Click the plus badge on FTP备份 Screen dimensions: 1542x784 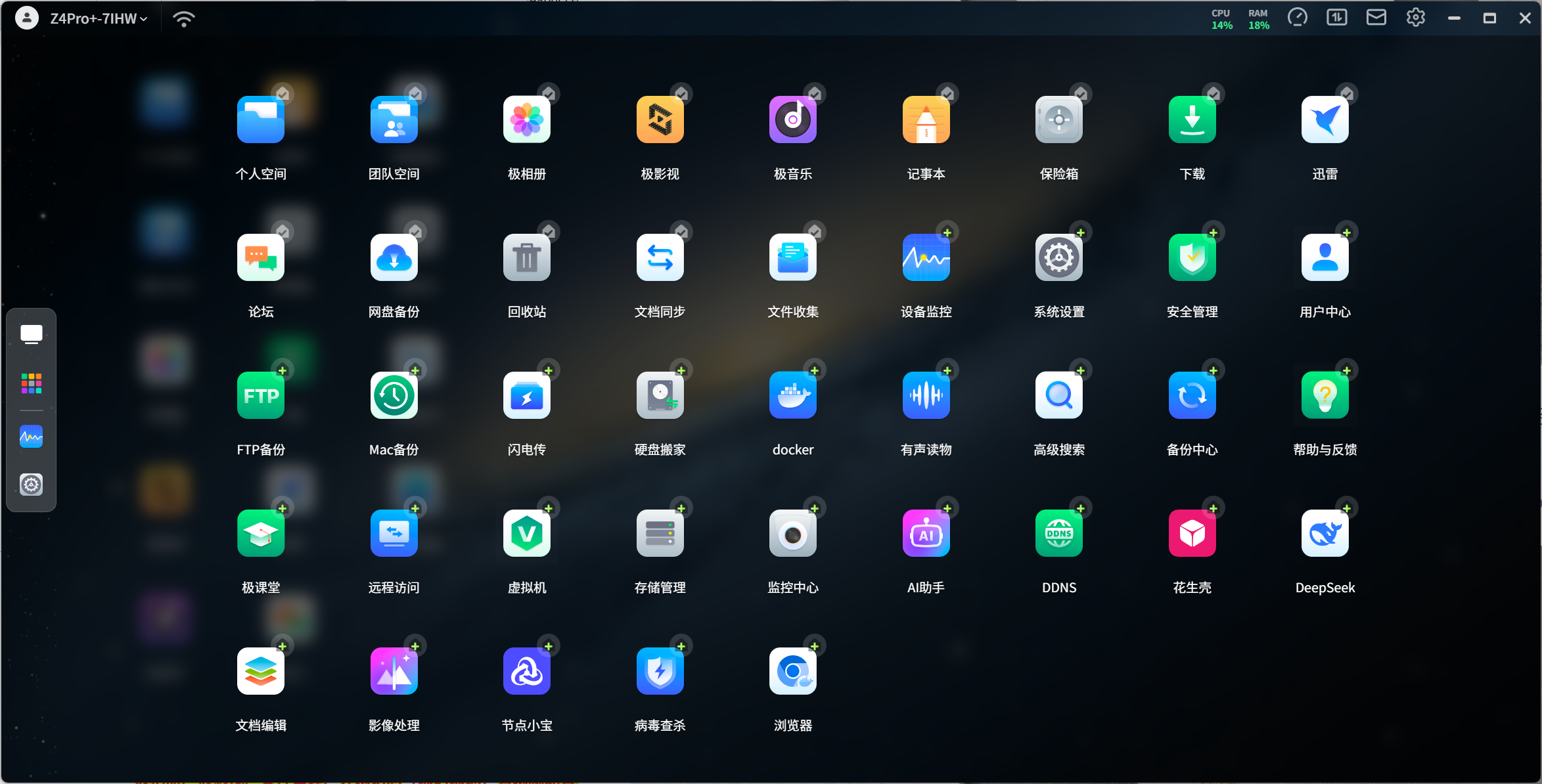(283, 370)
